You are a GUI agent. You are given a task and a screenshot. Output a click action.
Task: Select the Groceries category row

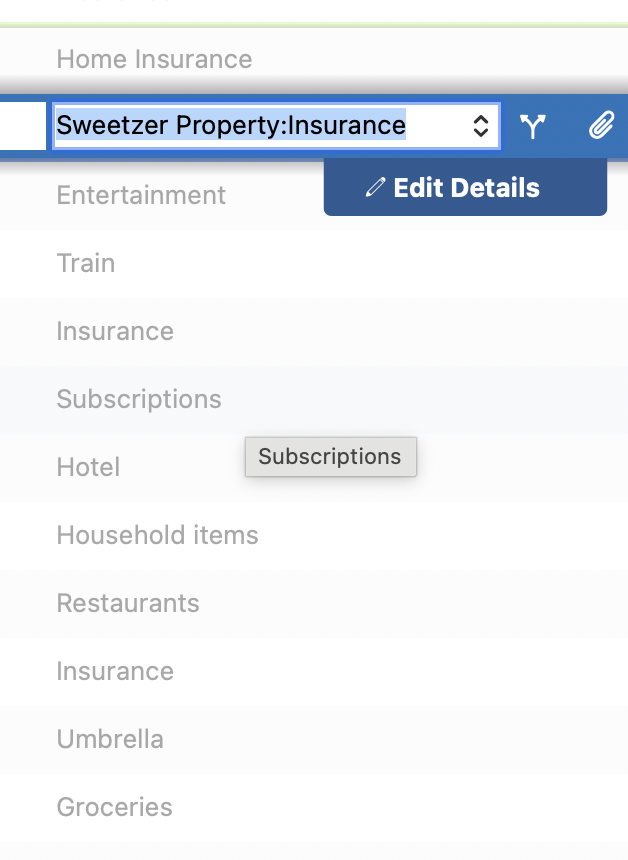[114, 807]
